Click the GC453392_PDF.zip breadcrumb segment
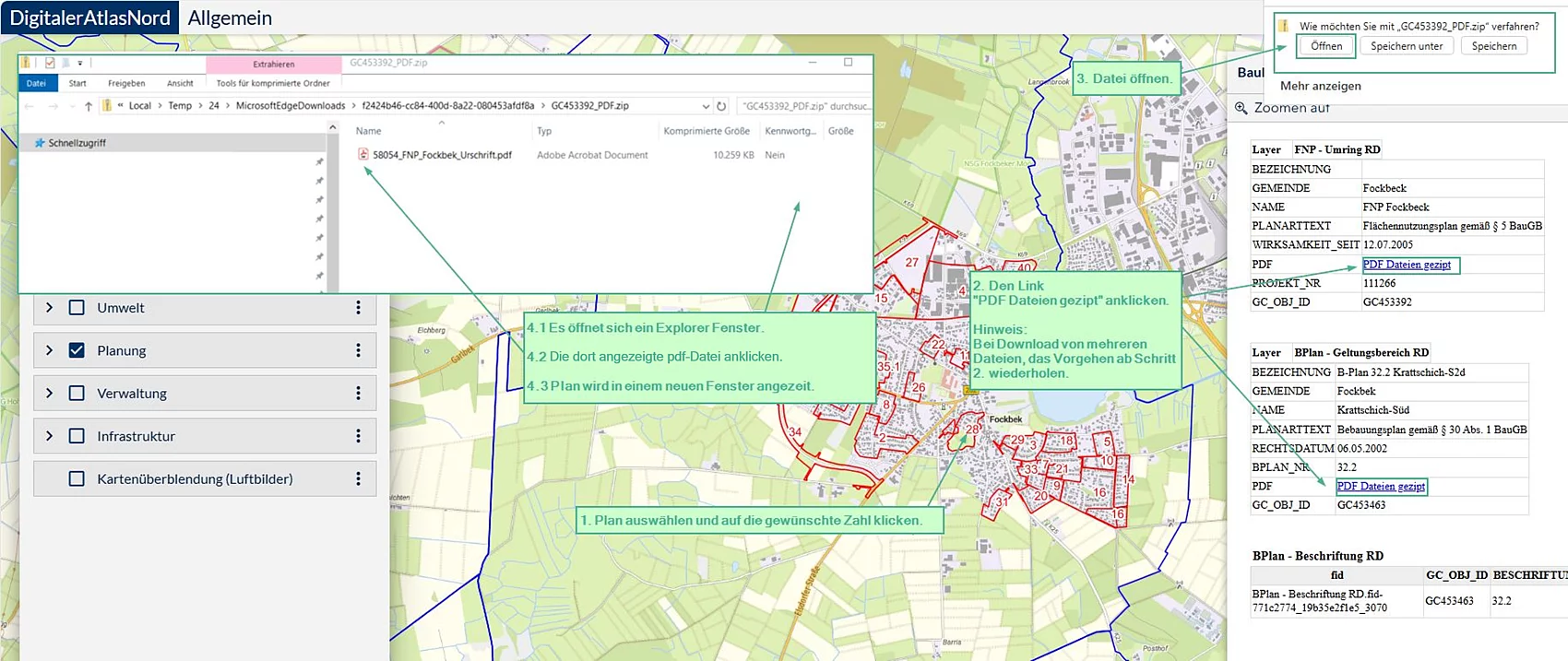This screenshot has width=1568, height=661. pos(589,106)
